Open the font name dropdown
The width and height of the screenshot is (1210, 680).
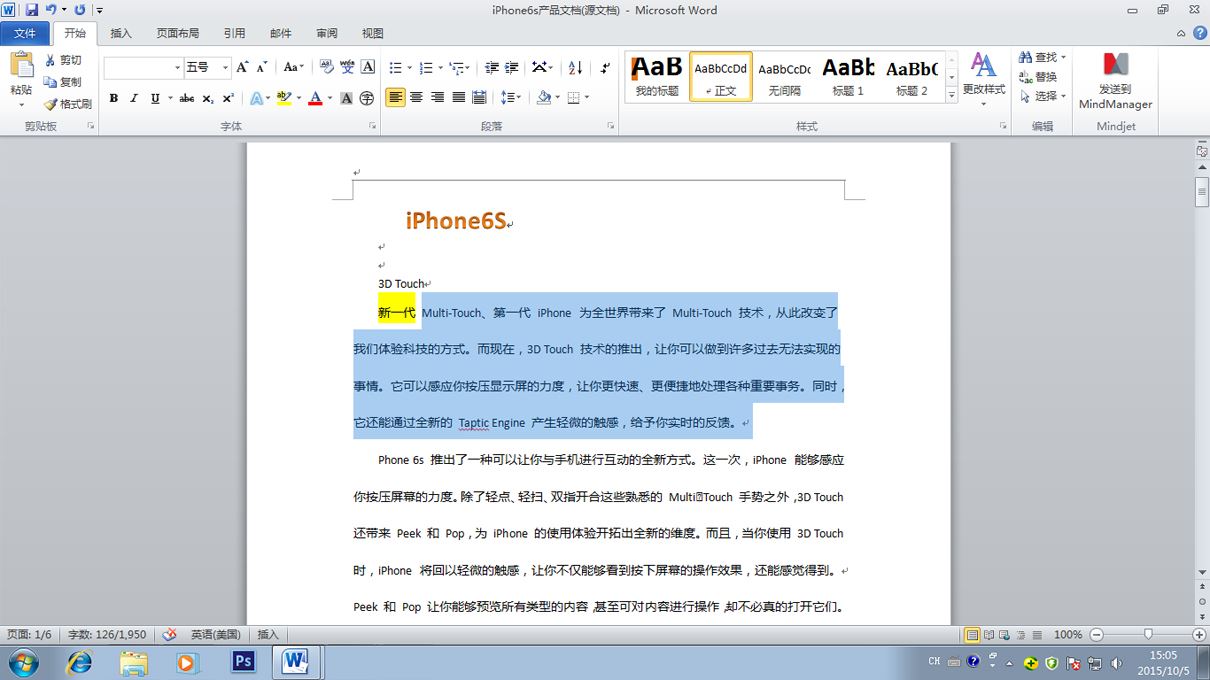coord(178,67)
